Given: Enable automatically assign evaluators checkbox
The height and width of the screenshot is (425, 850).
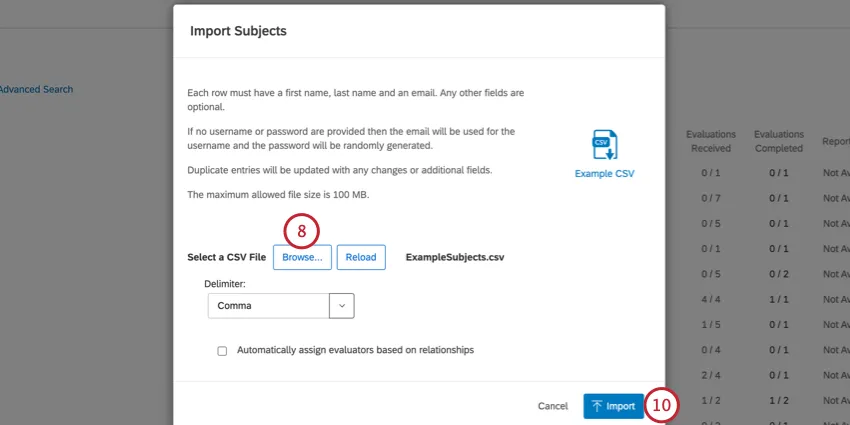Looking at the screenshot, I should click(x=222, y=351).
